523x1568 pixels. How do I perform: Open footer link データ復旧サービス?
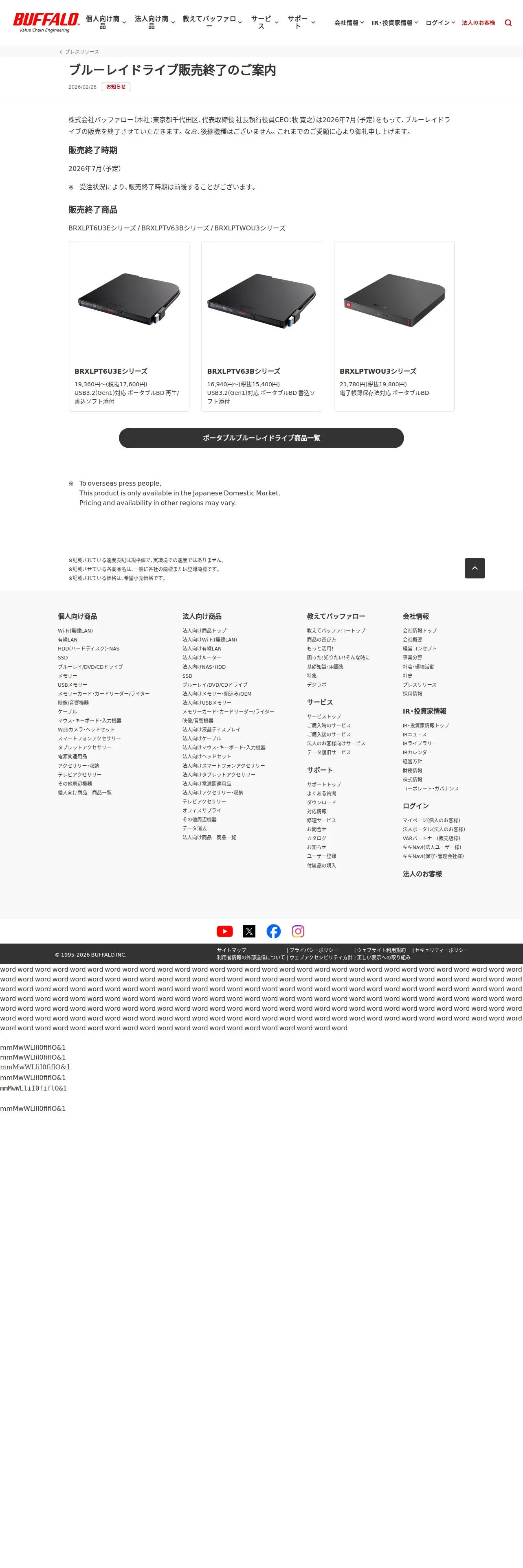point(329,752)
